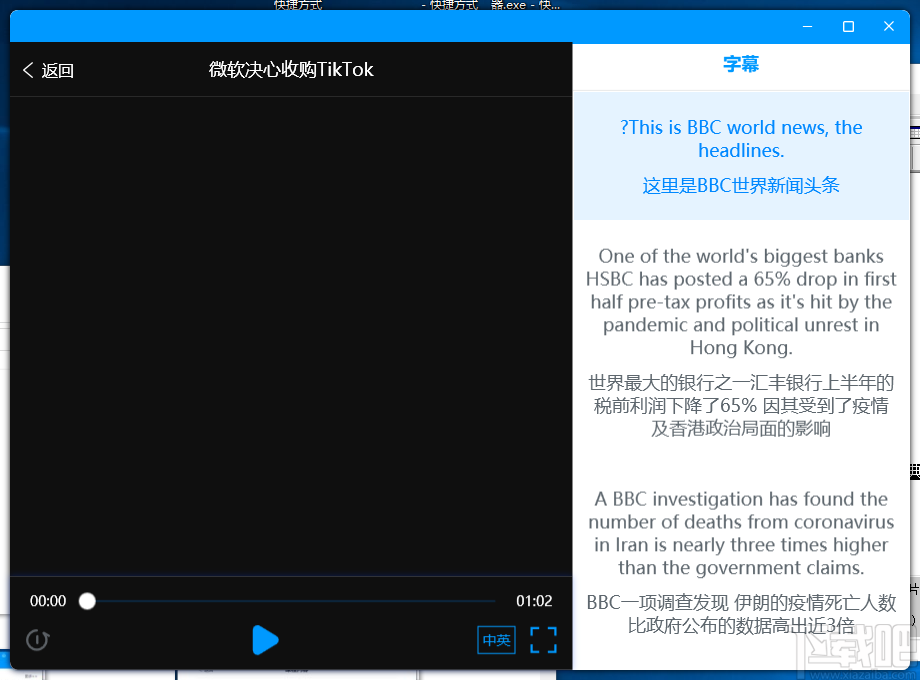Screen dimensions: 920x680
Task: Click the replay icon at bottom left
Action: coord(37,640)
